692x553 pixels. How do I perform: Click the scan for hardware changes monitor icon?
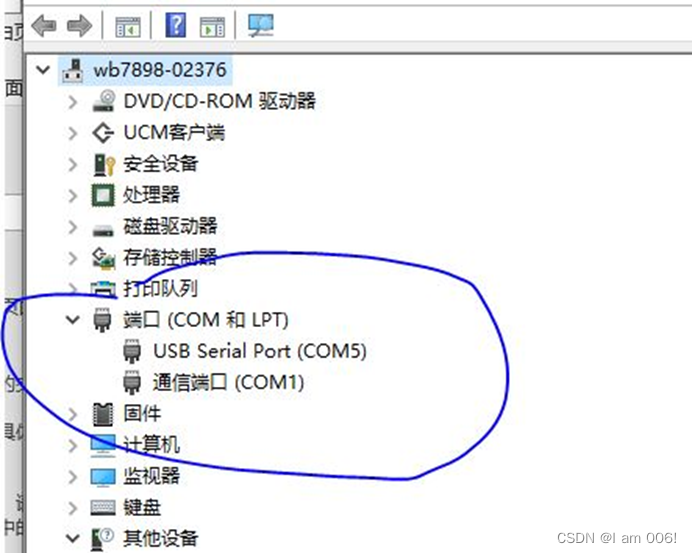[x=261, y=25]
